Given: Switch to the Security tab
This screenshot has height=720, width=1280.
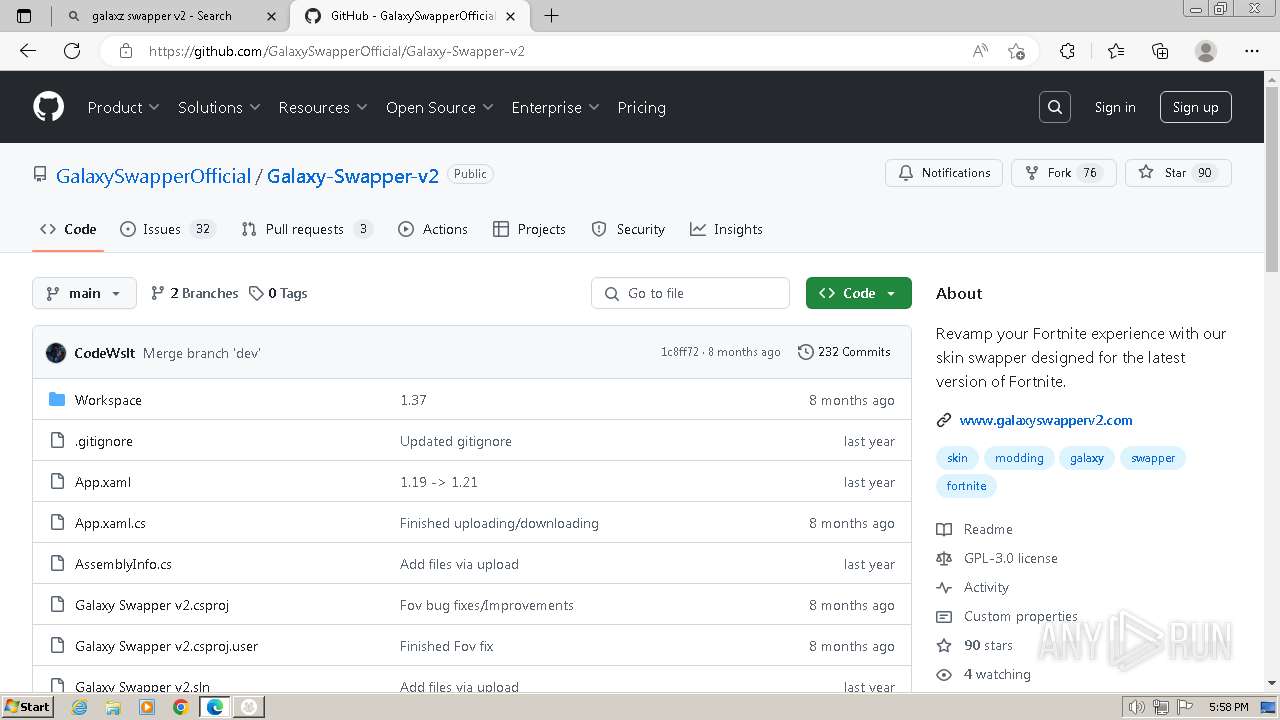Looking at the screenshot, I should pos(628,229).
